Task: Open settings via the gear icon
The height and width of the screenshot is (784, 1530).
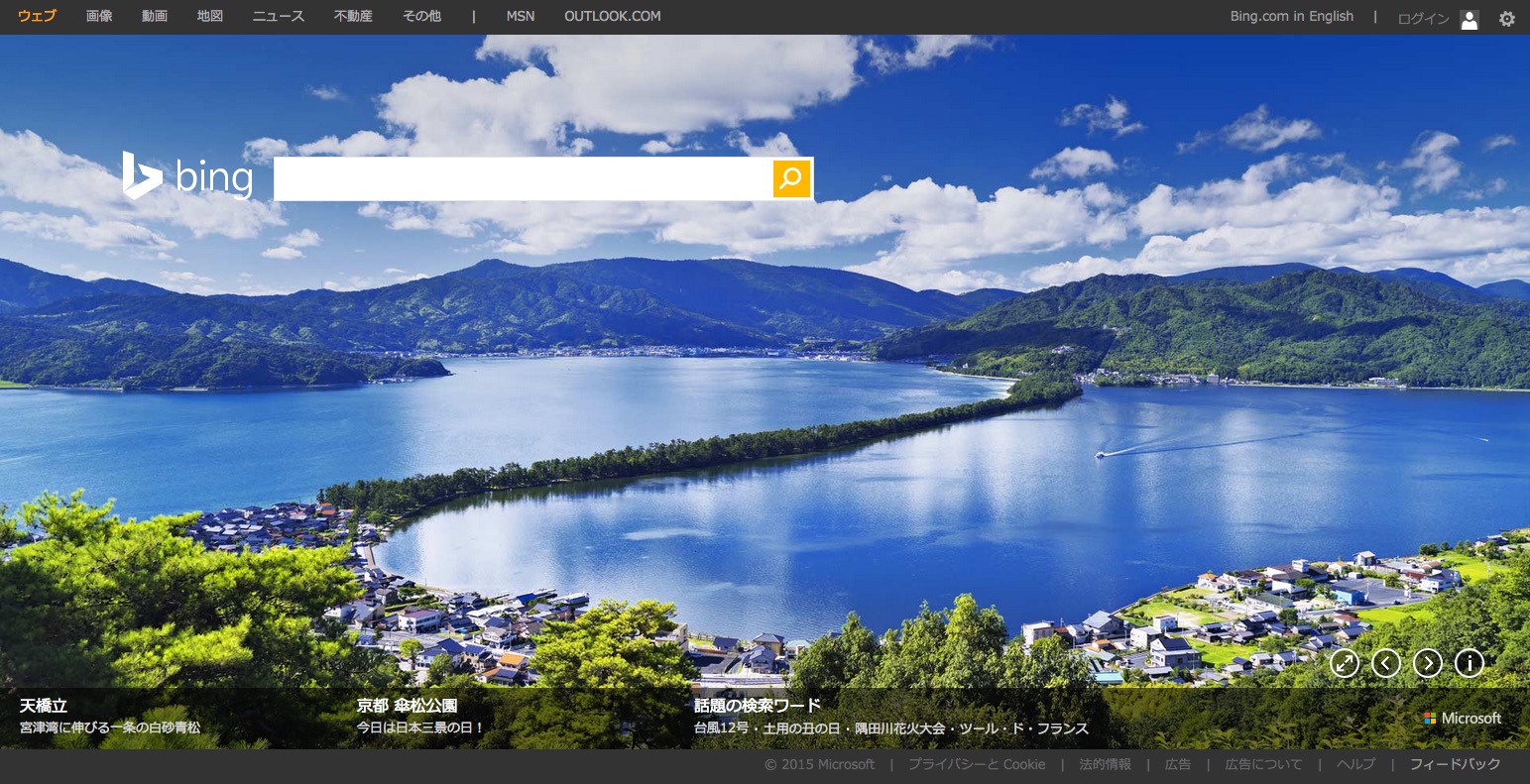Action: point(1506,19)
